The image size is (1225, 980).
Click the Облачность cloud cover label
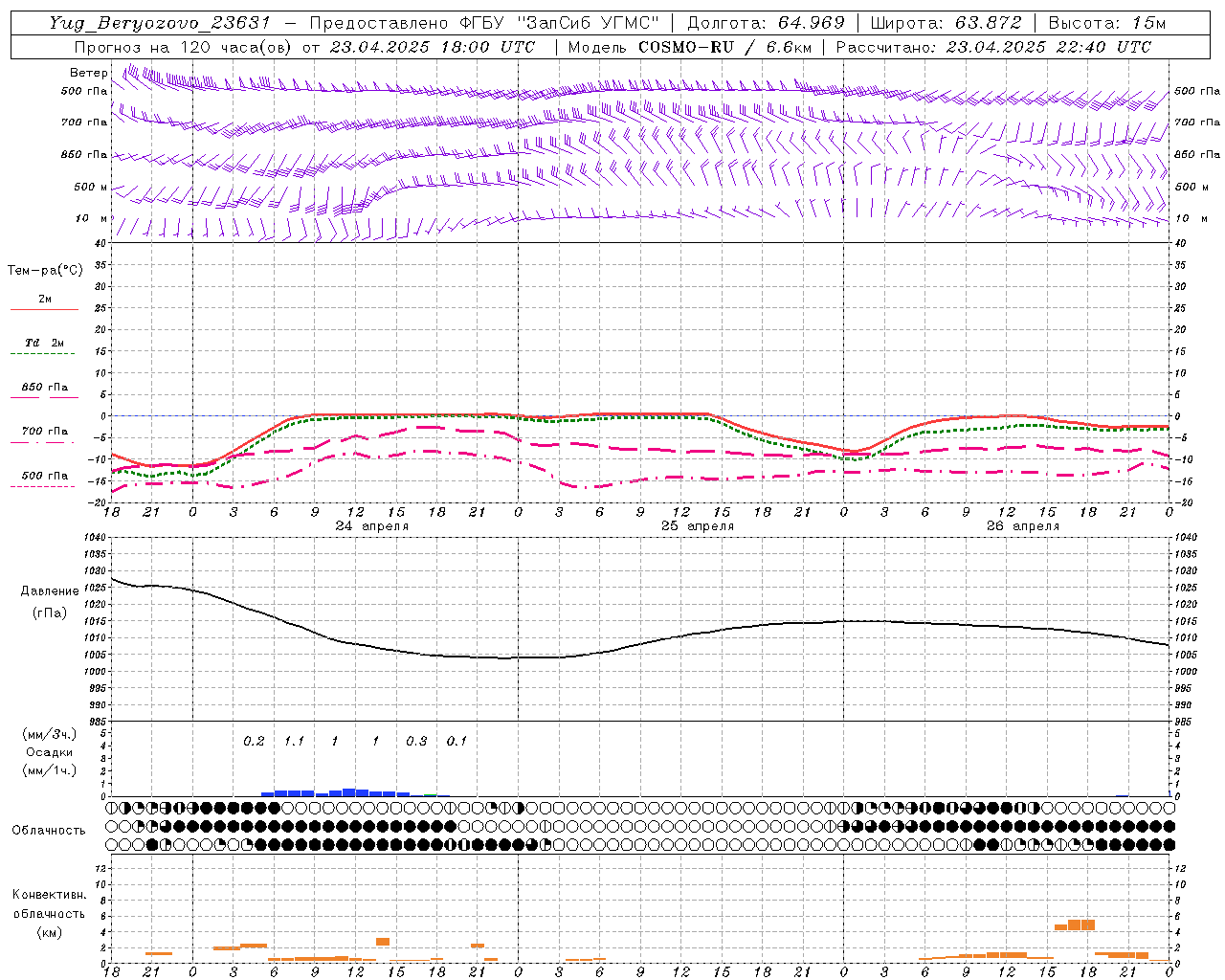[x=49, y=830]
